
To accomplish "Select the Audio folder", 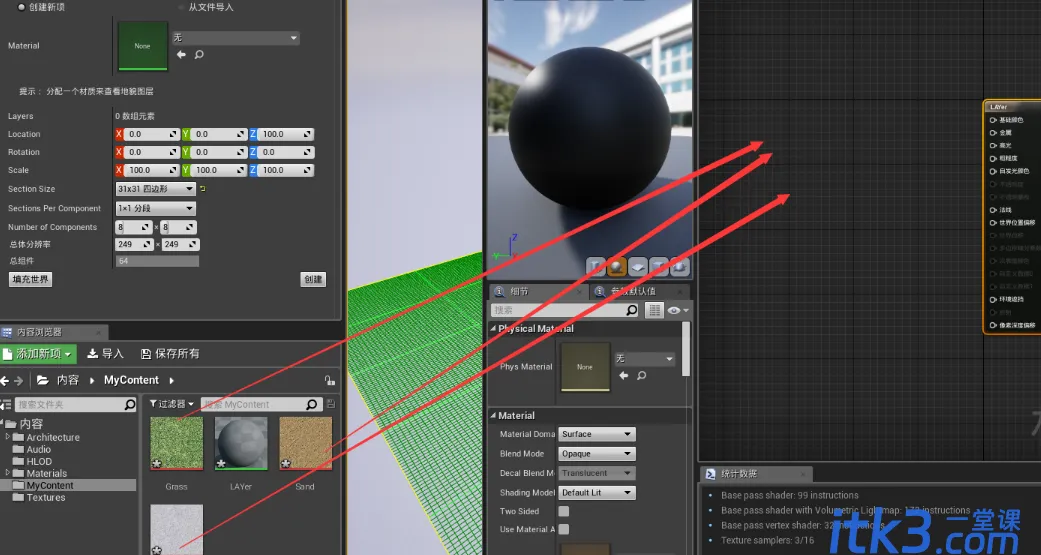I will 39,449.
